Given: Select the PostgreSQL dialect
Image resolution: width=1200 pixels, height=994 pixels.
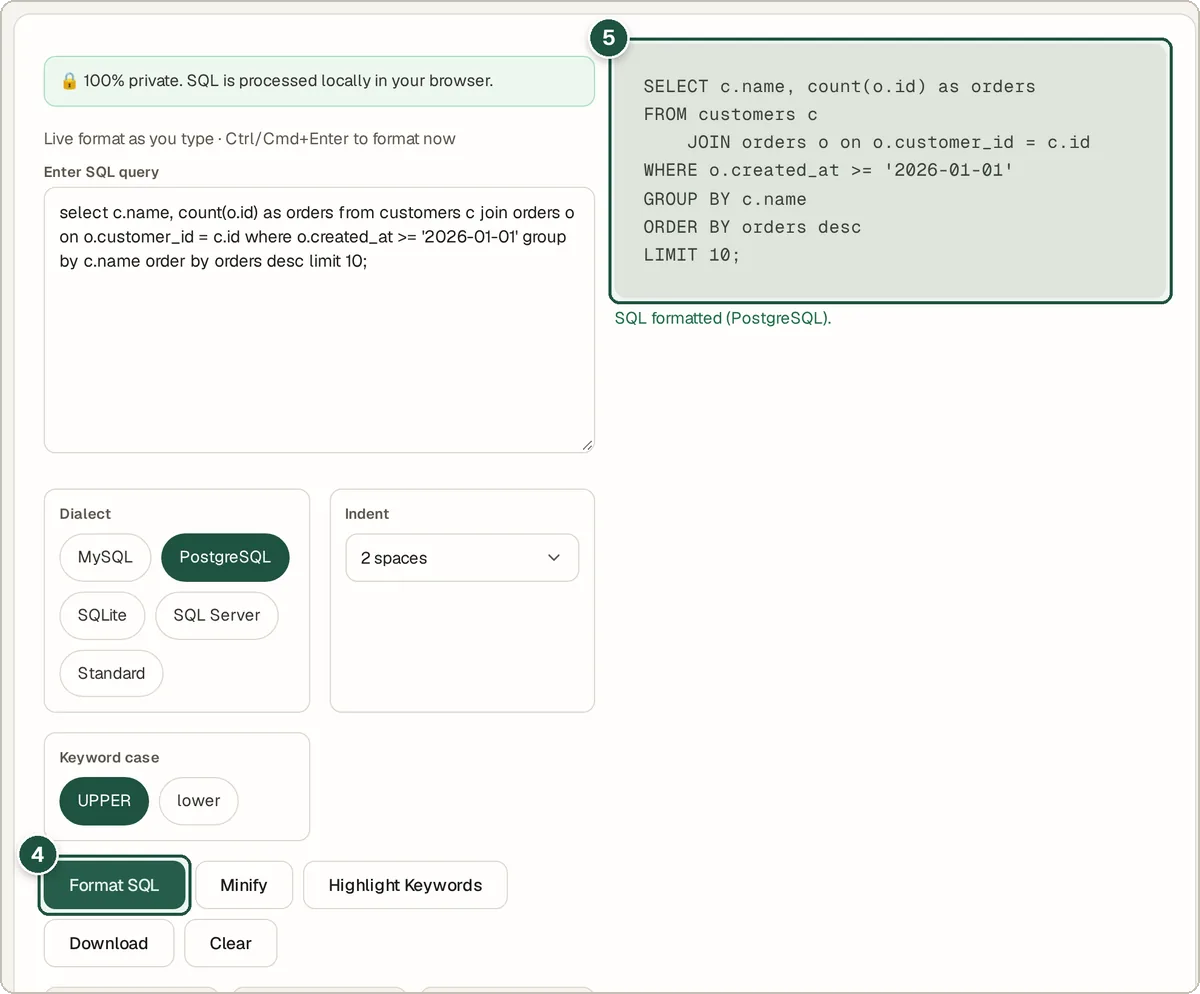Looking at the screenshot, I should (x=225, y=558).
